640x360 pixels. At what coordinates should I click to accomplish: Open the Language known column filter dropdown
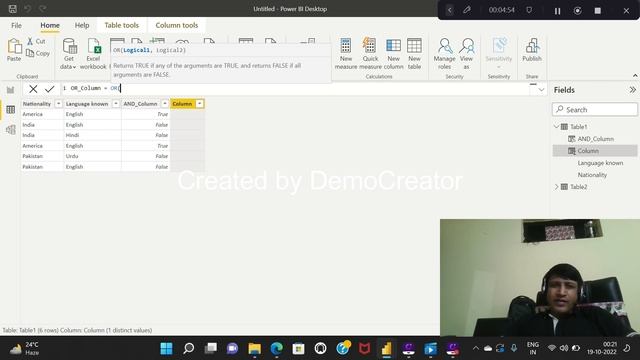116,104
